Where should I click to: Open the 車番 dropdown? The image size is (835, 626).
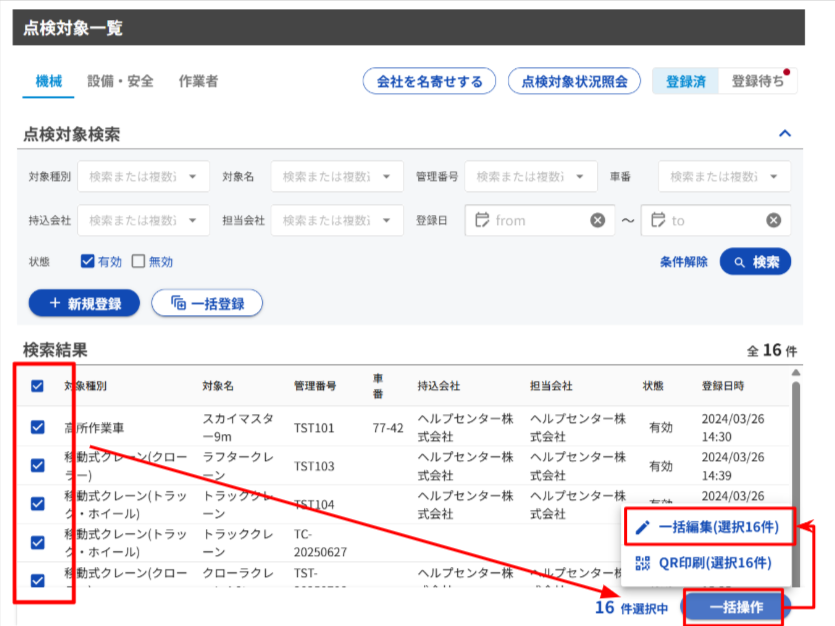[x=724, y=177]
